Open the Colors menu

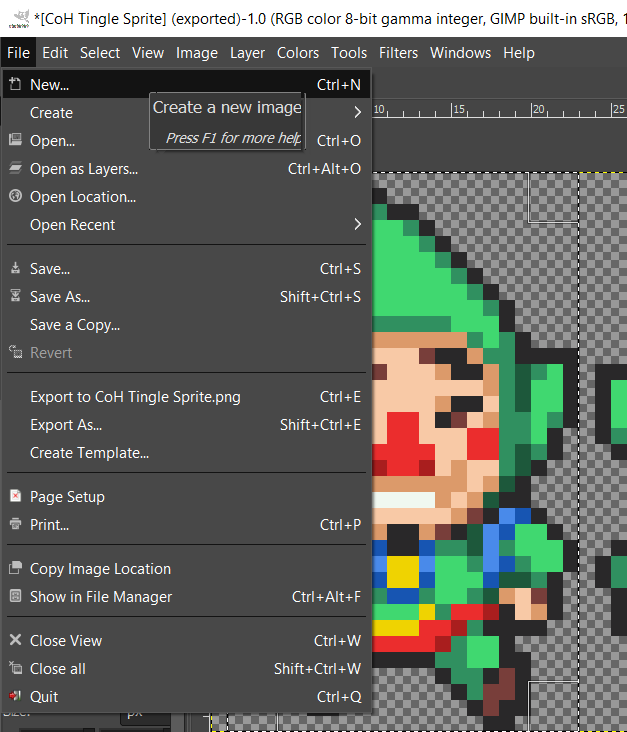tap(298, 53)
